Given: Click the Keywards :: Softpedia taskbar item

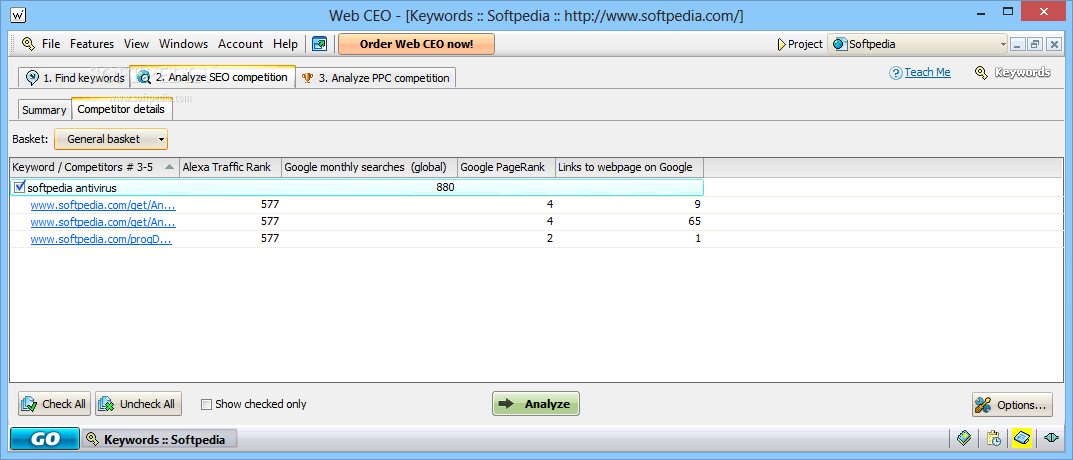Looking at the screenshot, I should click(x=159, y=439).
